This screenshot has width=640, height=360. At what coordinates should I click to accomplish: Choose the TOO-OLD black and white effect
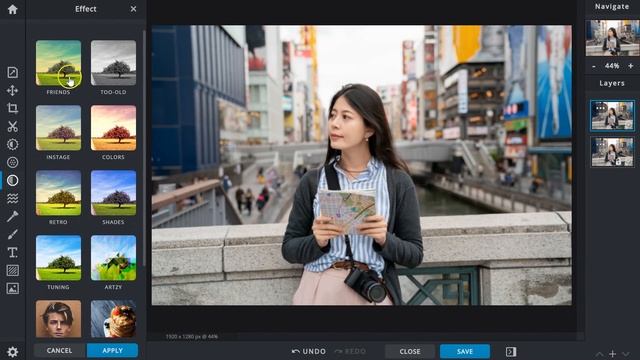pyautogui.click(x=113, y=63)
